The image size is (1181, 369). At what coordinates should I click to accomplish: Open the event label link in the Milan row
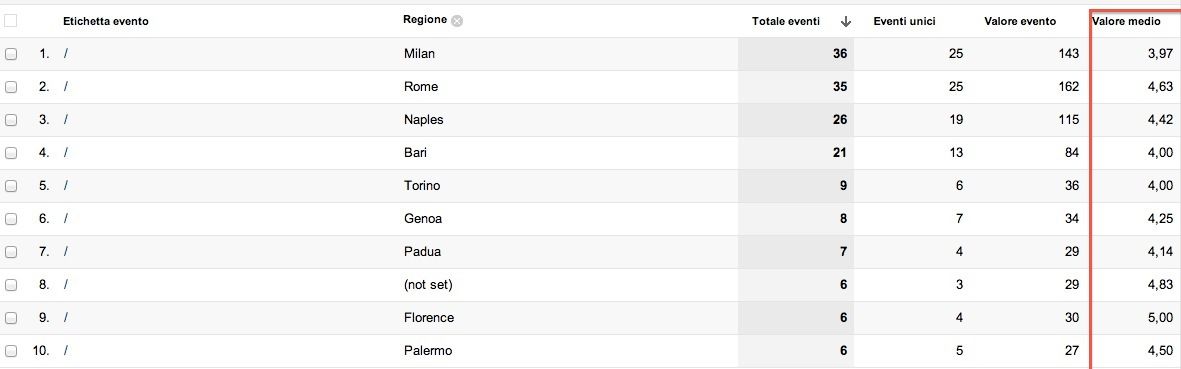click(66, 54)
